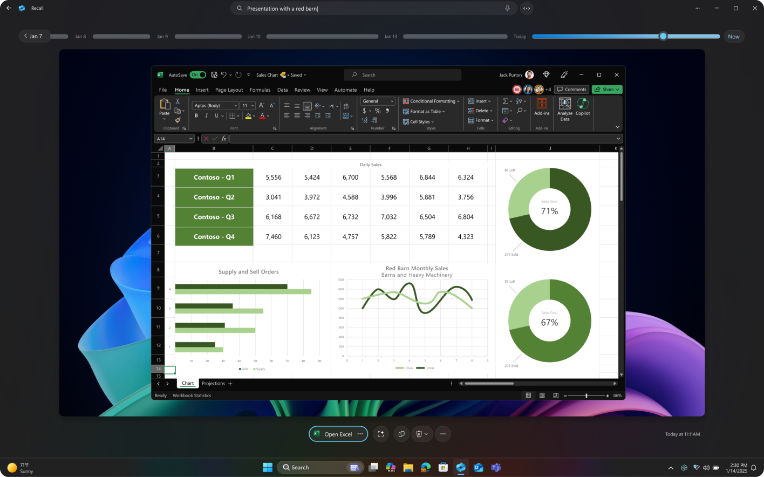Click the Windows Start button
764x477 pixels.
(267, 467)
